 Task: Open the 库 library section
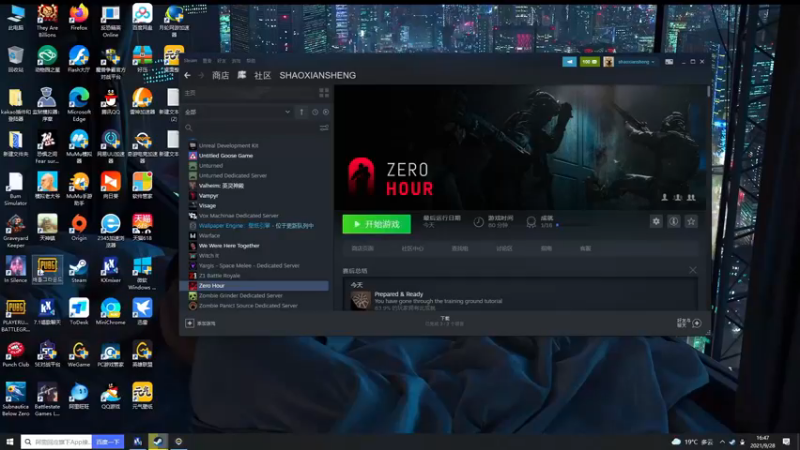coord(242,76)
